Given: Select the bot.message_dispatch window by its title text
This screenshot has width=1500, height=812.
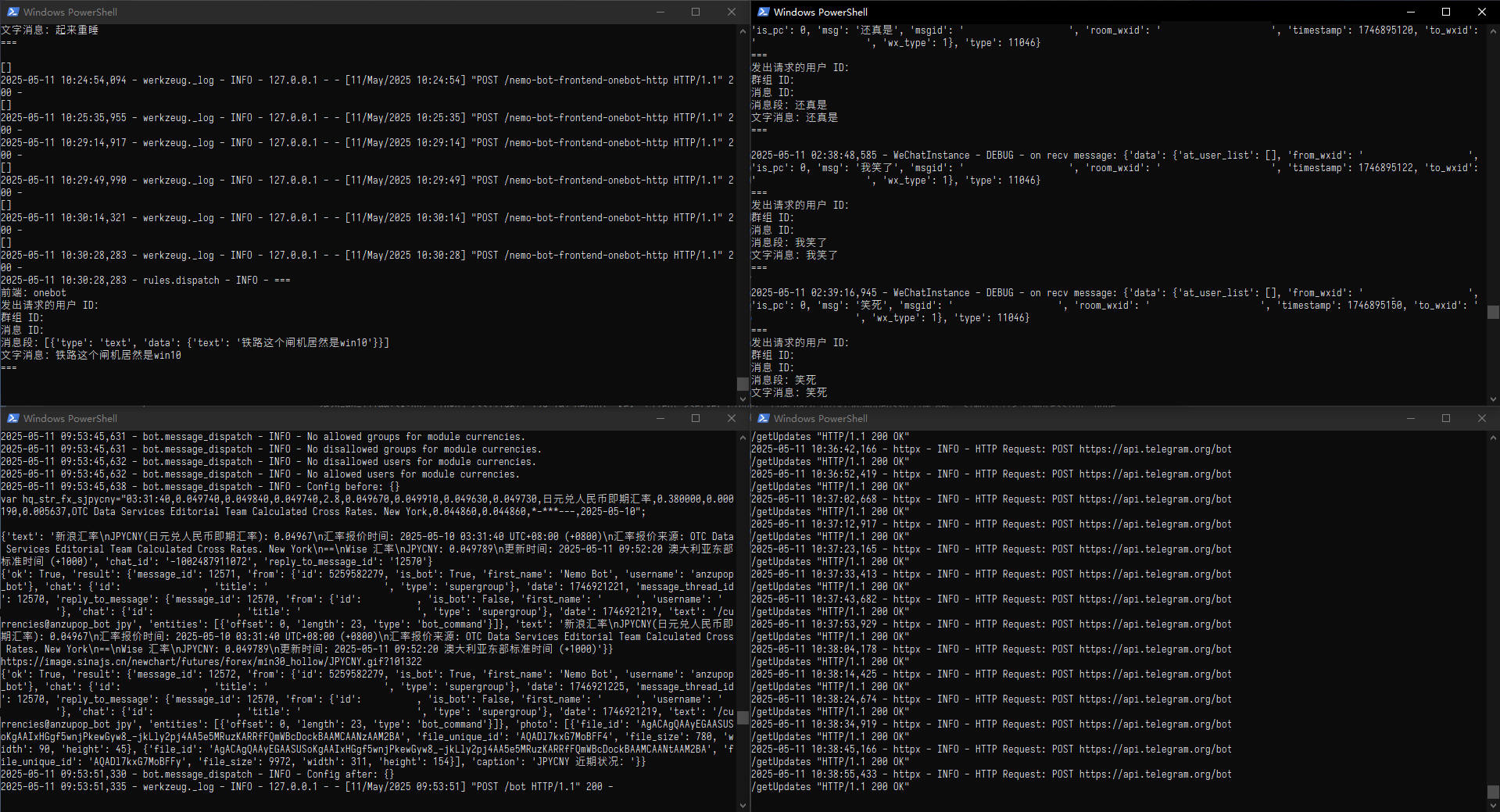Looking at the screenshot, I should tap(70, 418).
